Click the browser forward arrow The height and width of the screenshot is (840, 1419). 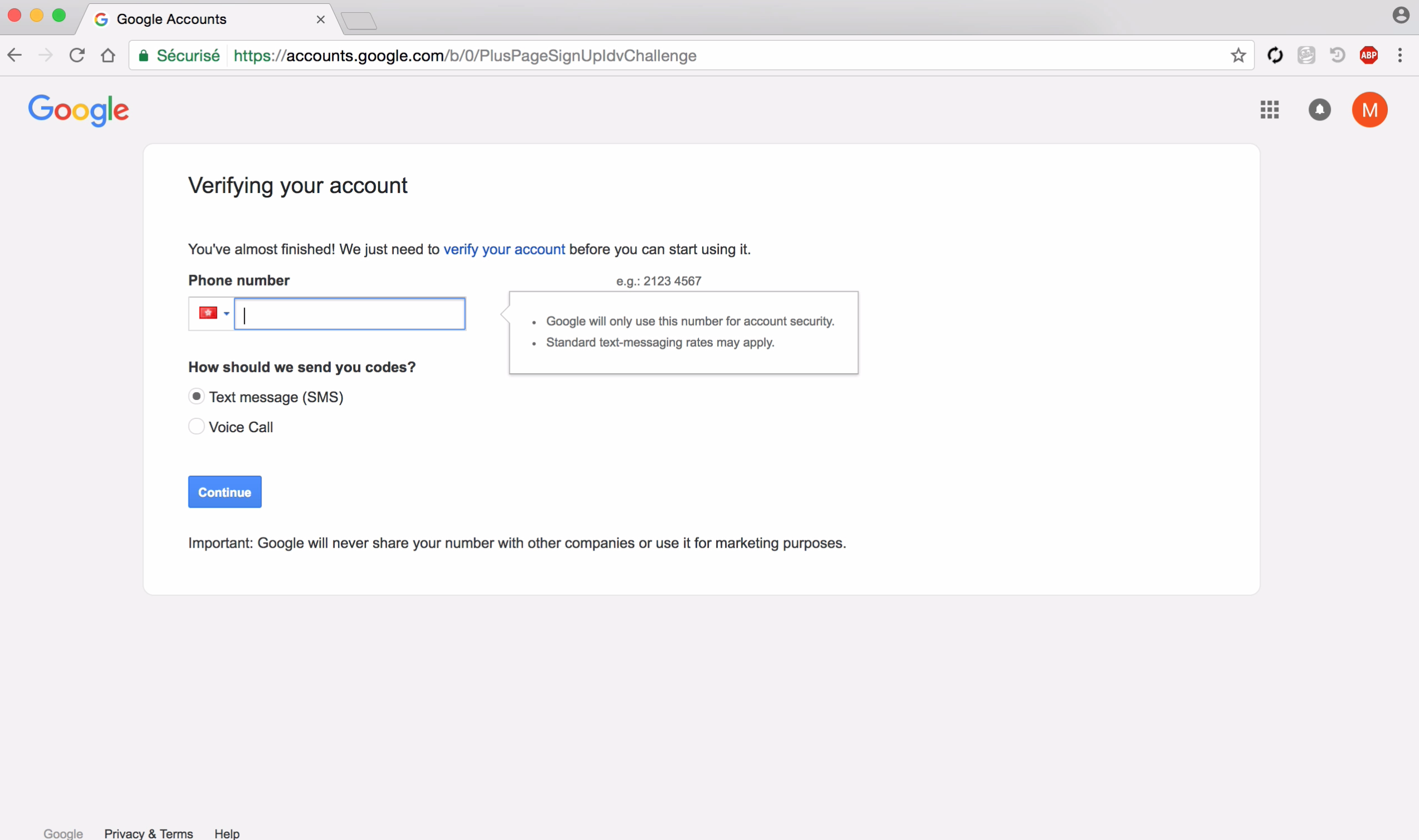tap(45, 55)
